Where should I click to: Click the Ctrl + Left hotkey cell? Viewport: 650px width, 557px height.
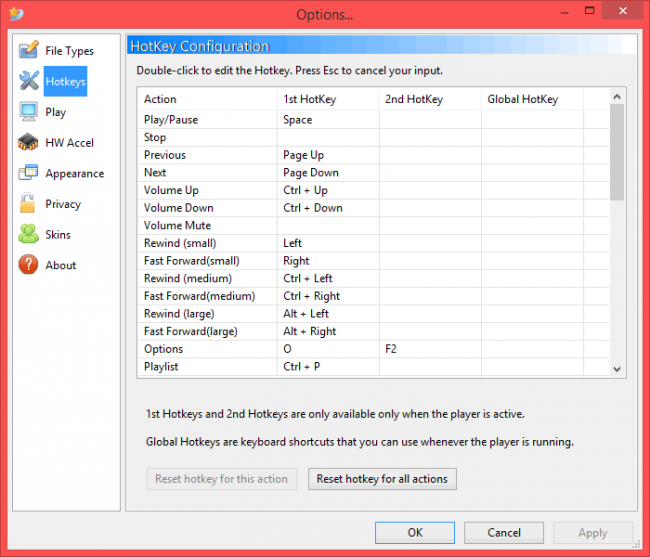(x=328, y=278)
